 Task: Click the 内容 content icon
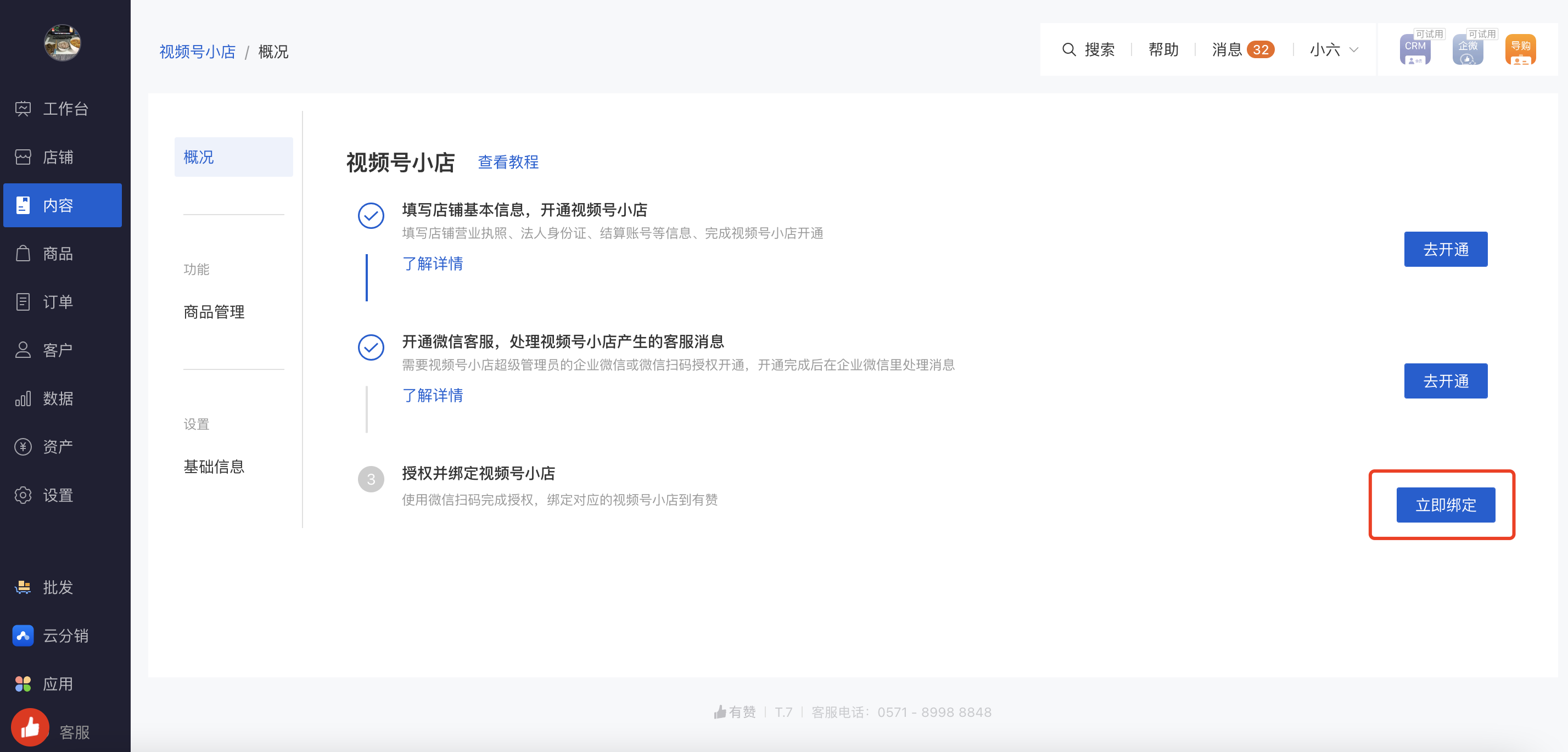[23, 206]
